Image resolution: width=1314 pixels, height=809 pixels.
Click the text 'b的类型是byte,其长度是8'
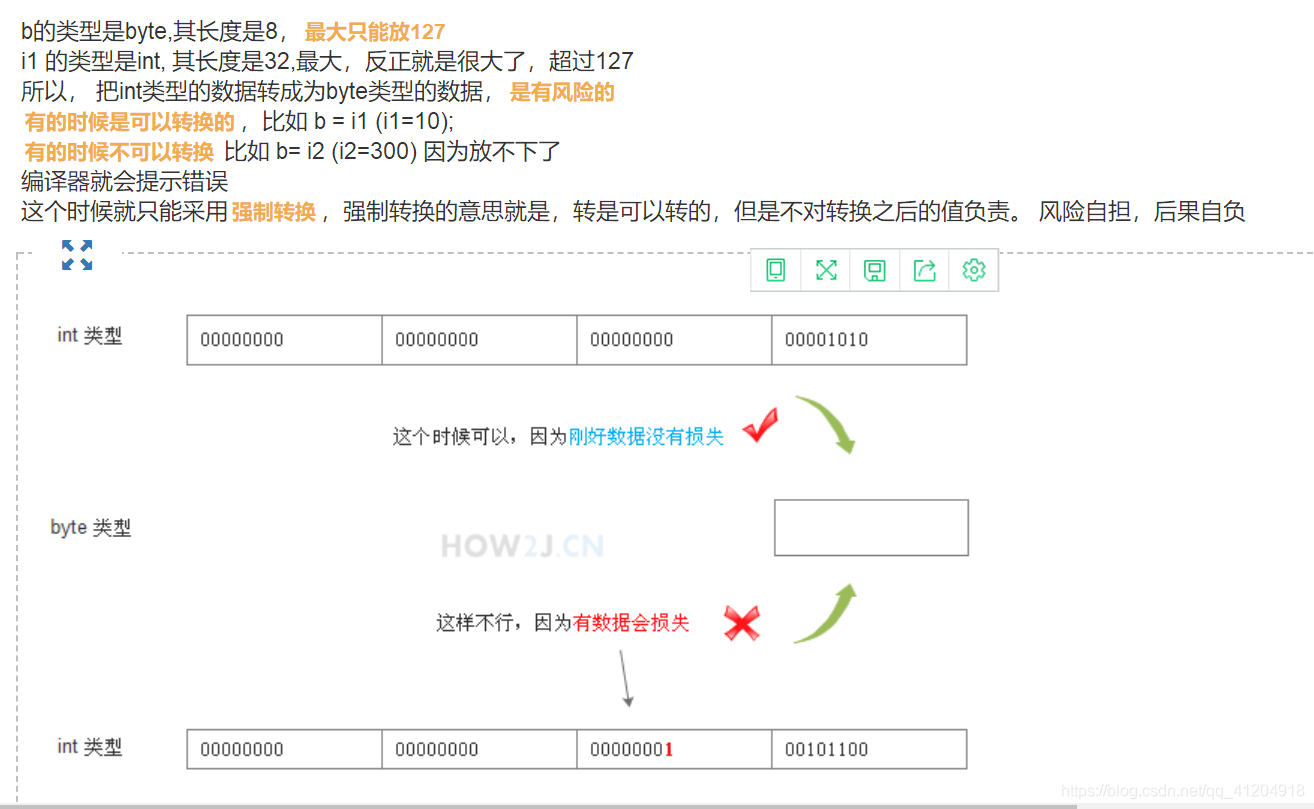tap(151, 32)
